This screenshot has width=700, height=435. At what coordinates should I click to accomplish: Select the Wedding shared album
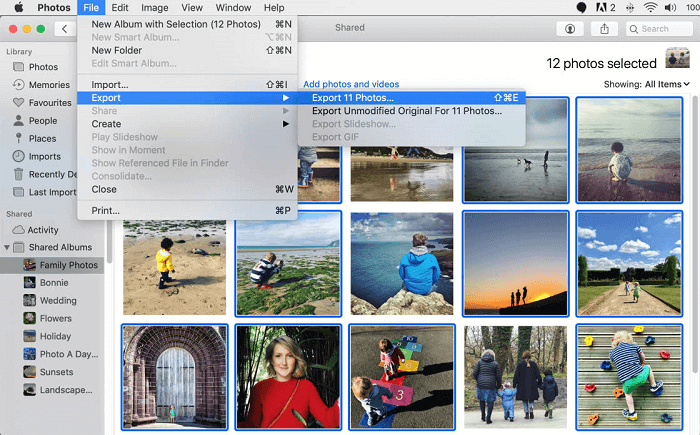coord(57,301)
